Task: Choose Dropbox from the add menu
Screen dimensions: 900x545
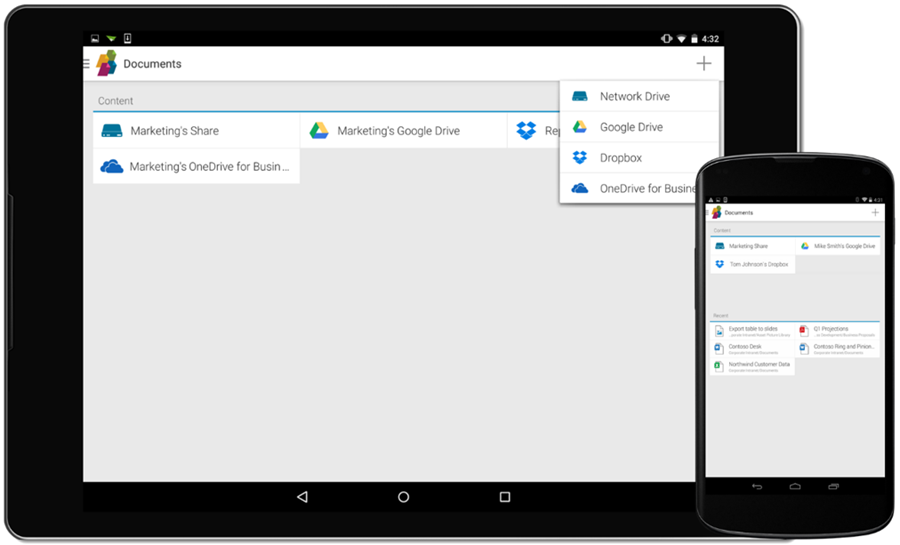Action: click(x=639, y=158)
